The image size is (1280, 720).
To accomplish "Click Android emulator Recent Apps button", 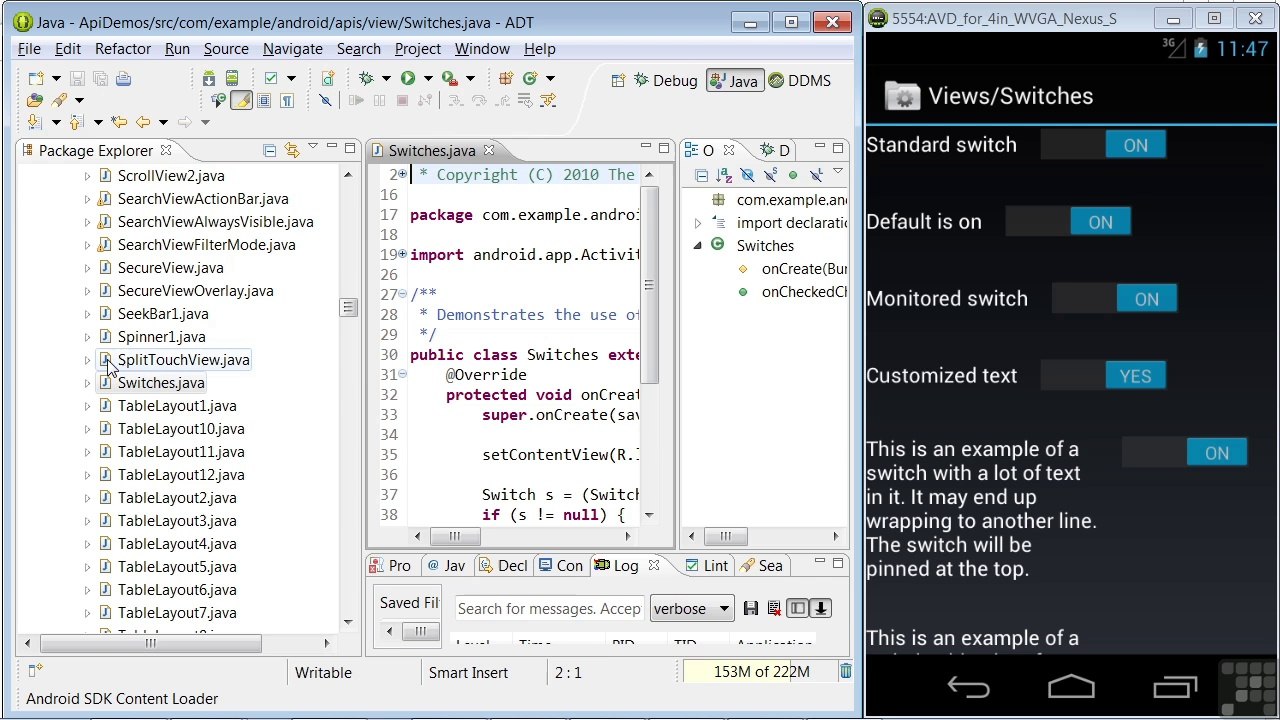I will coord(1175,687).
